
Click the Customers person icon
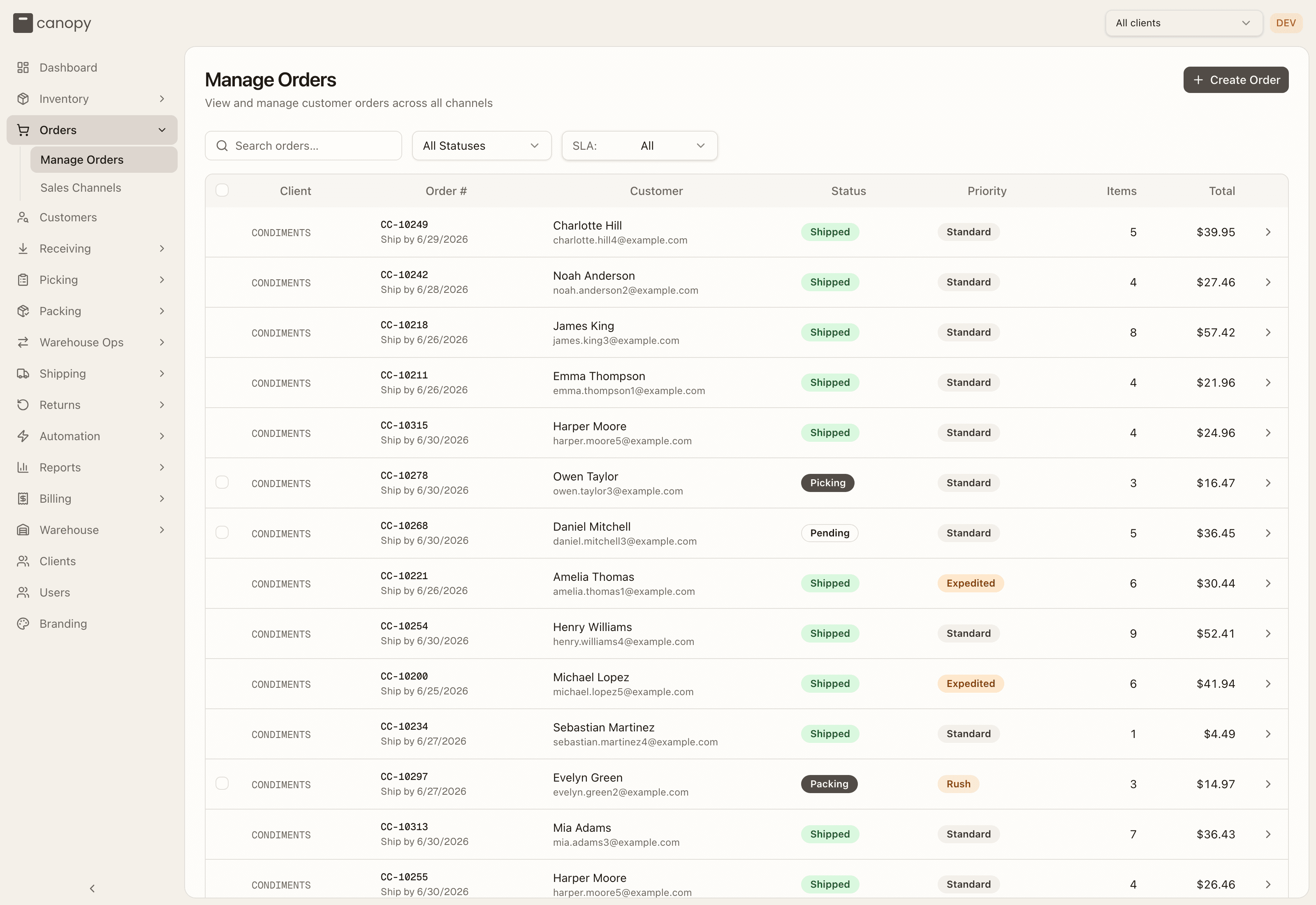click(23, 217)
